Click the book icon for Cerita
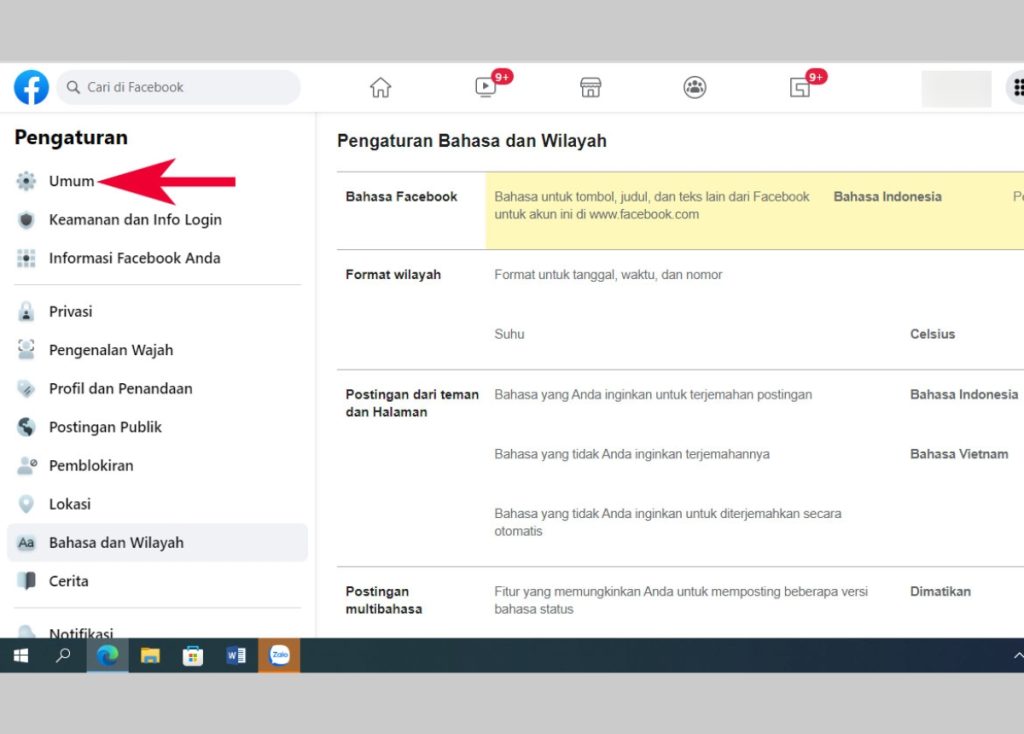Image resolution: width=1024 pixels, height=734 pixels. pyautogui.click(x=26, y=581)
